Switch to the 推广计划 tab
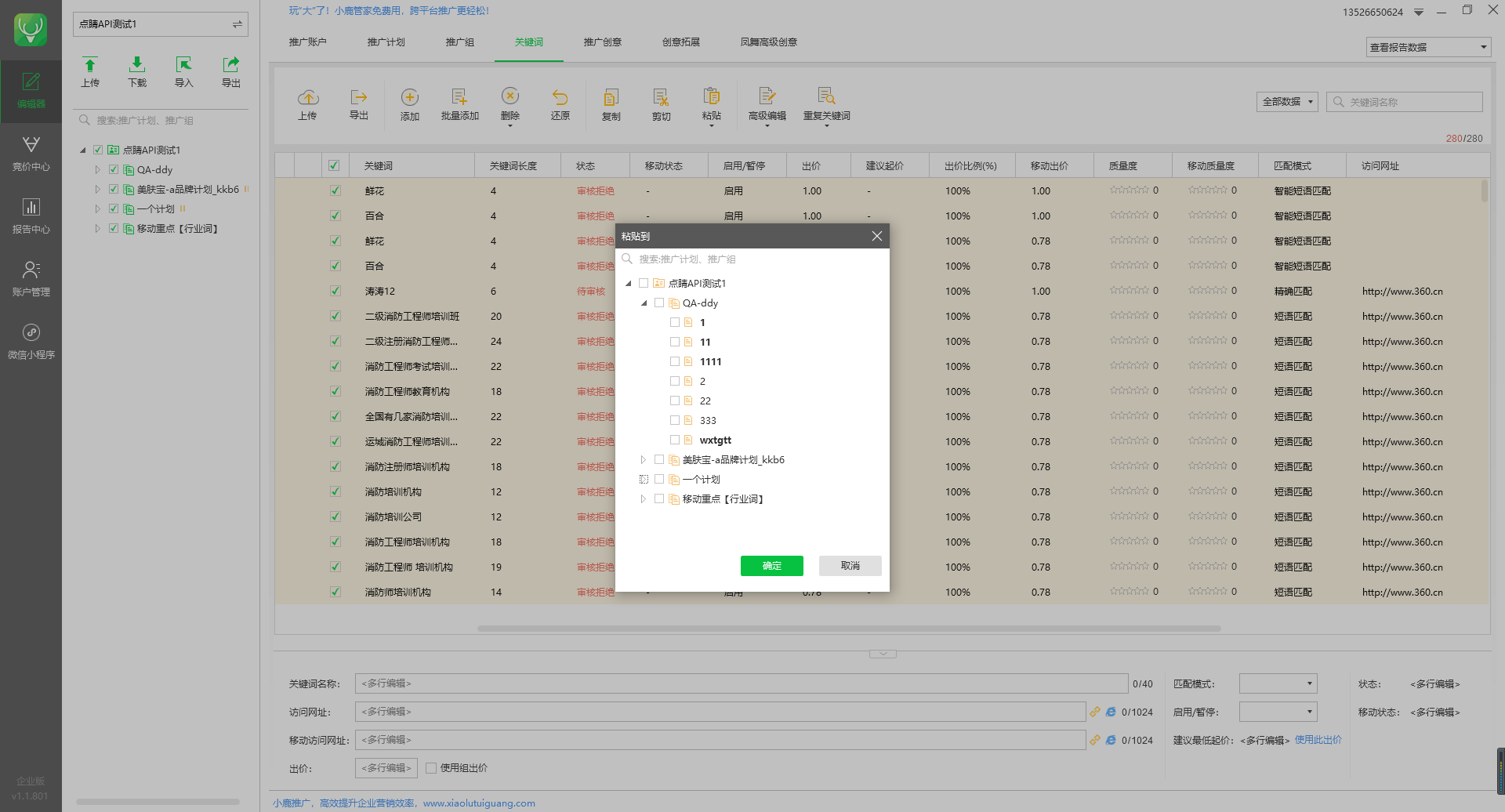The width and height of the screenshot is (1505, 812). [386, 42]
